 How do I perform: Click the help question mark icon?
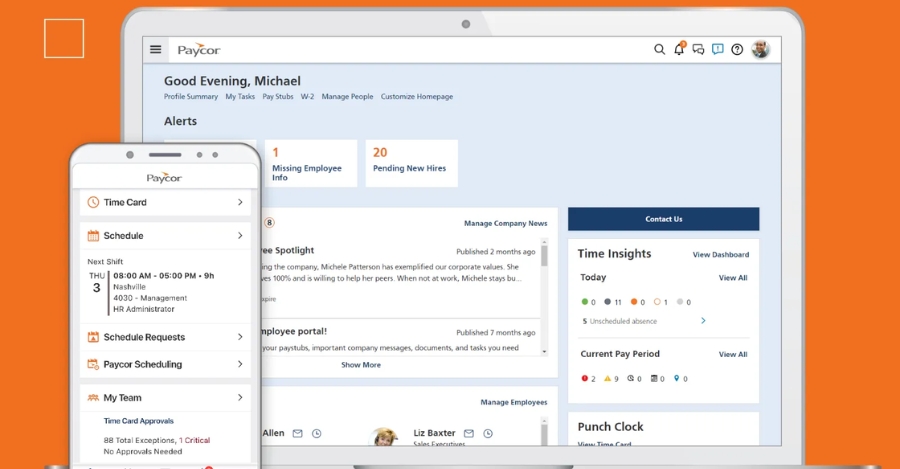click(x=737, y=49)
